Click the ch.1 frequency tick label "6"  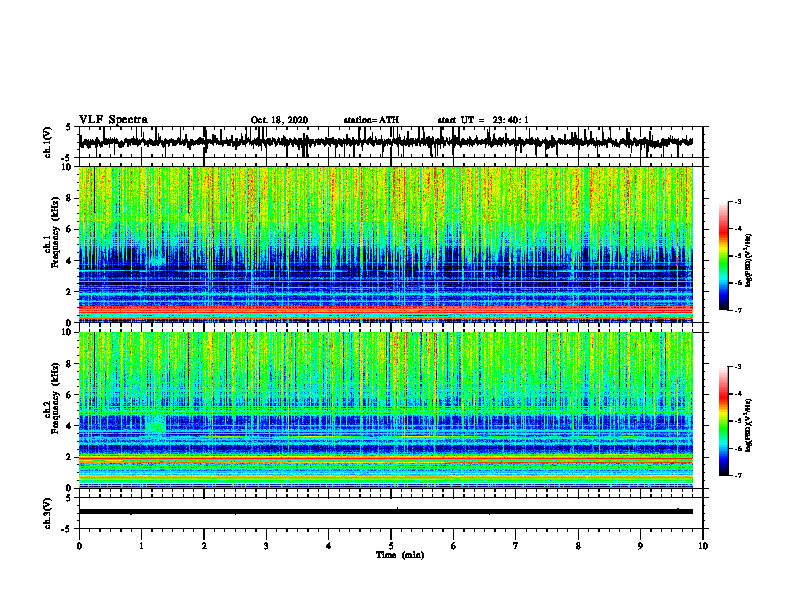[x=70, y=229]
